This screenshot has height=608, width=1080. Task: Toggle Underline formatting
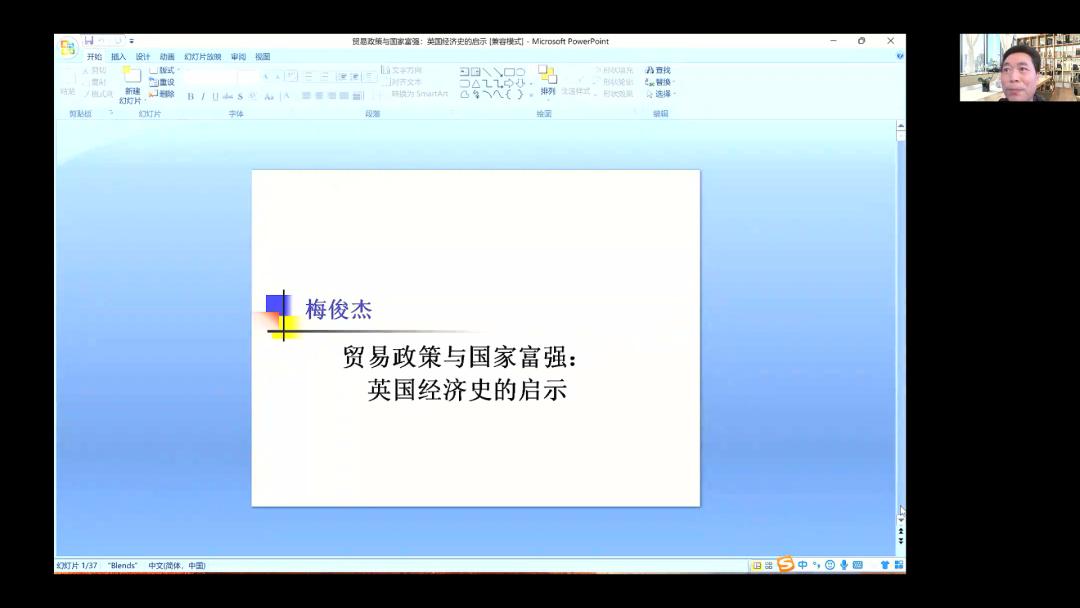click(215, 96)
